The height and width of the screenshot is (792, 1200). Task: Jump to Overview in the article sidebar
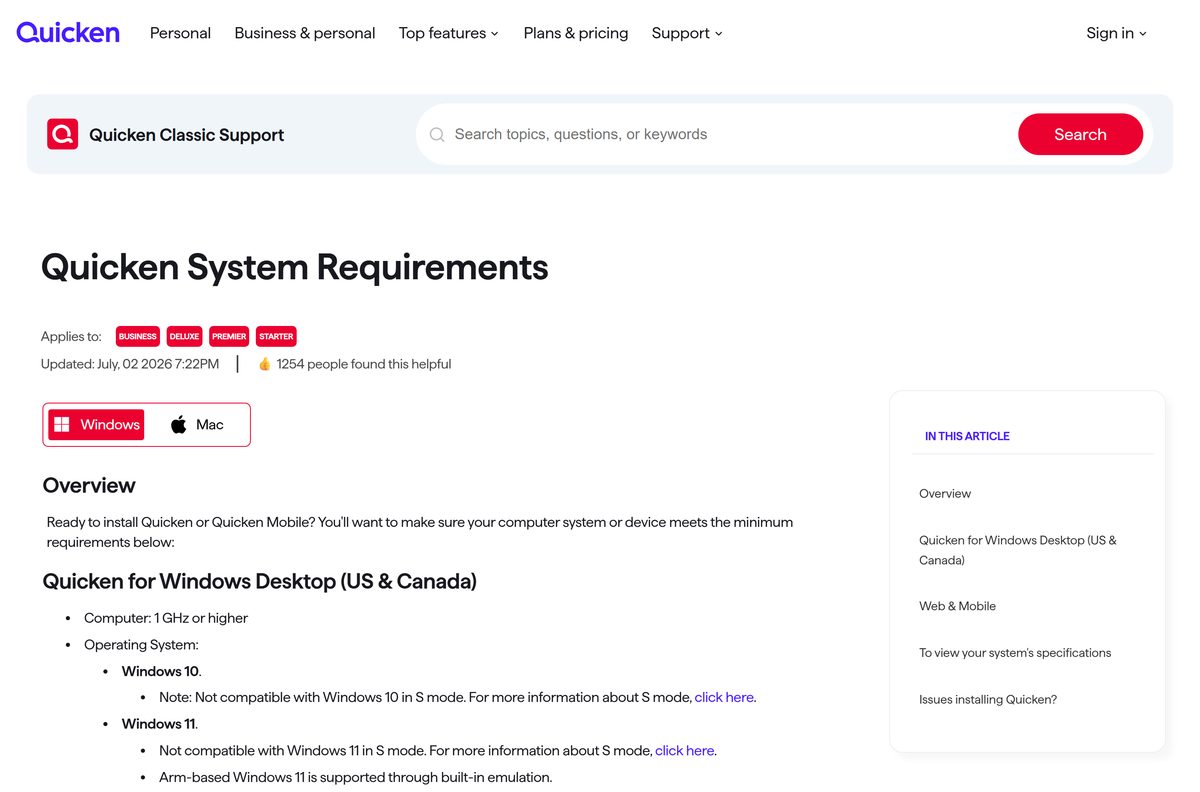(x=945, y=494)
